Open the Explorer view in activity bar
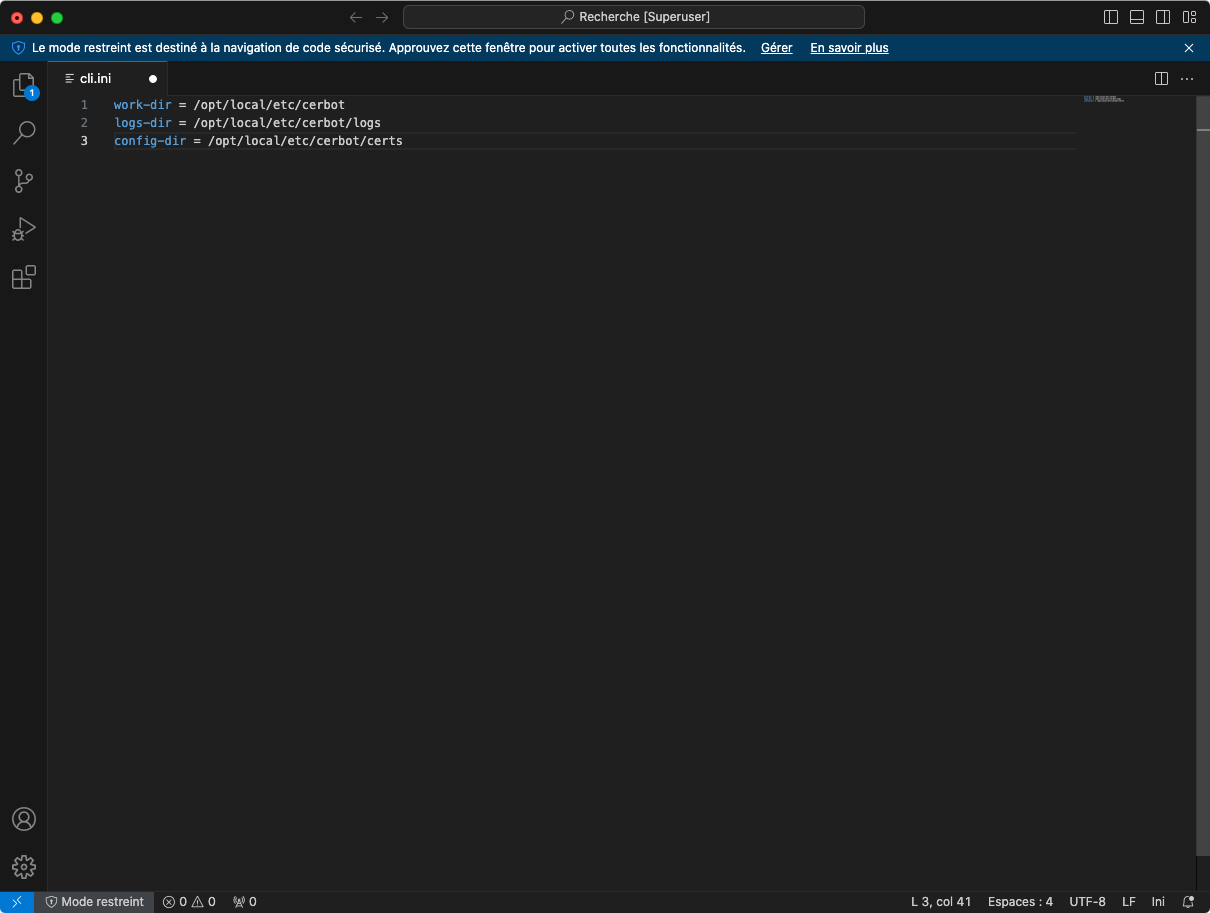 point(24,86)
